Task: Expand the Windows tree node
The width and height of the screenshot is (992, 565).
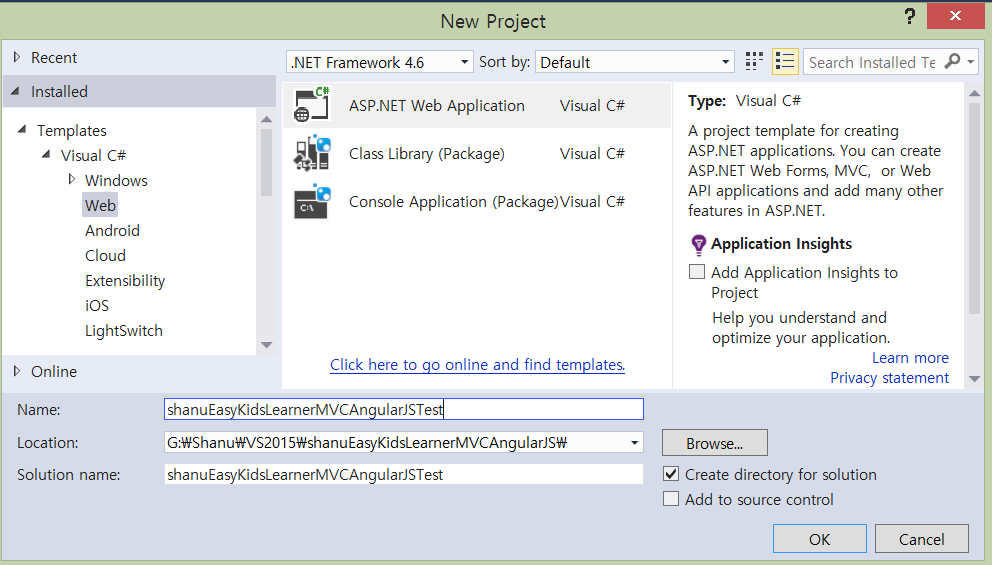Action: point(72,179)
